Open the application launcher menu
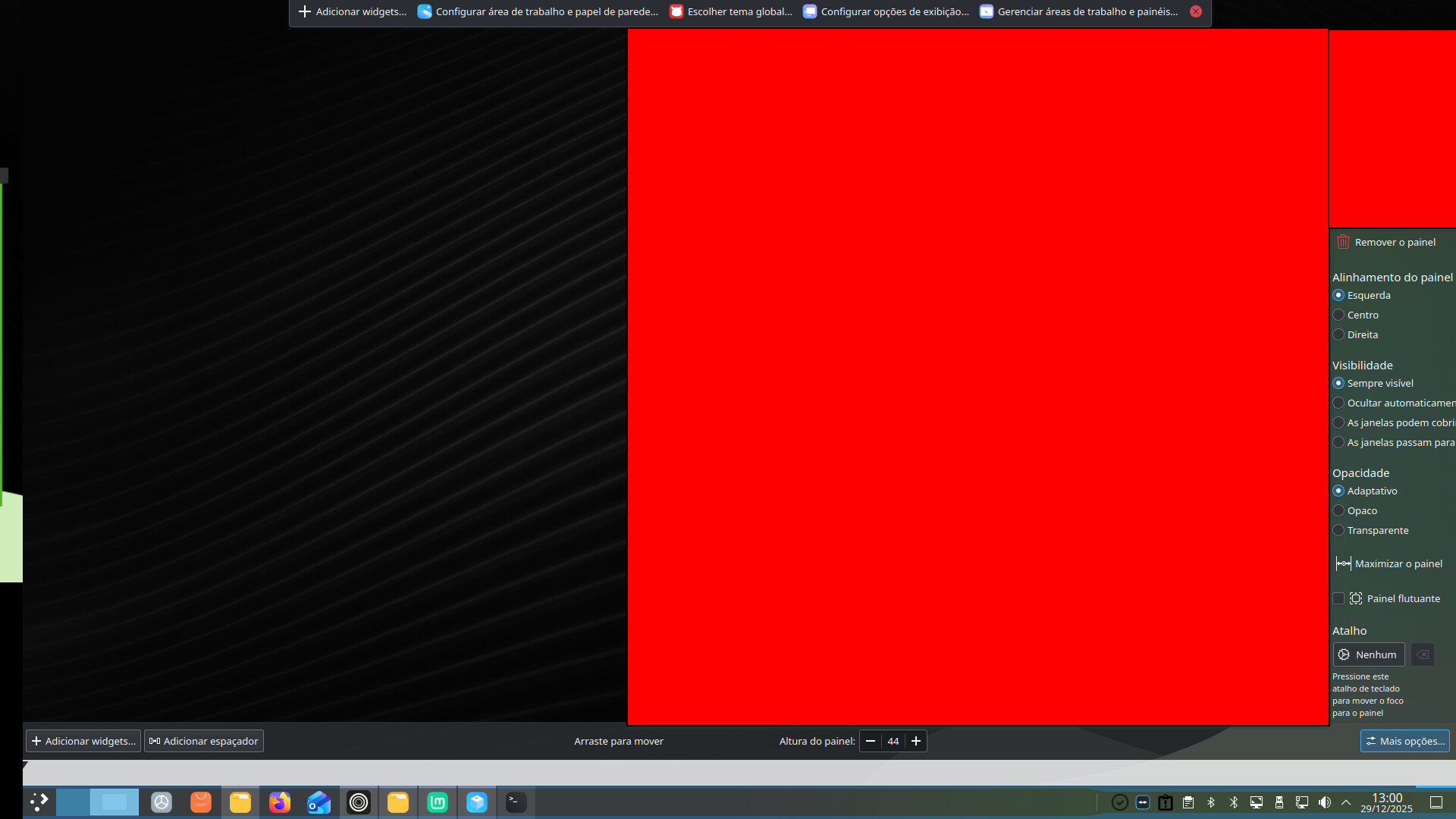Image resolution: width=1456 pixels, height=819 pixels. 39,802
